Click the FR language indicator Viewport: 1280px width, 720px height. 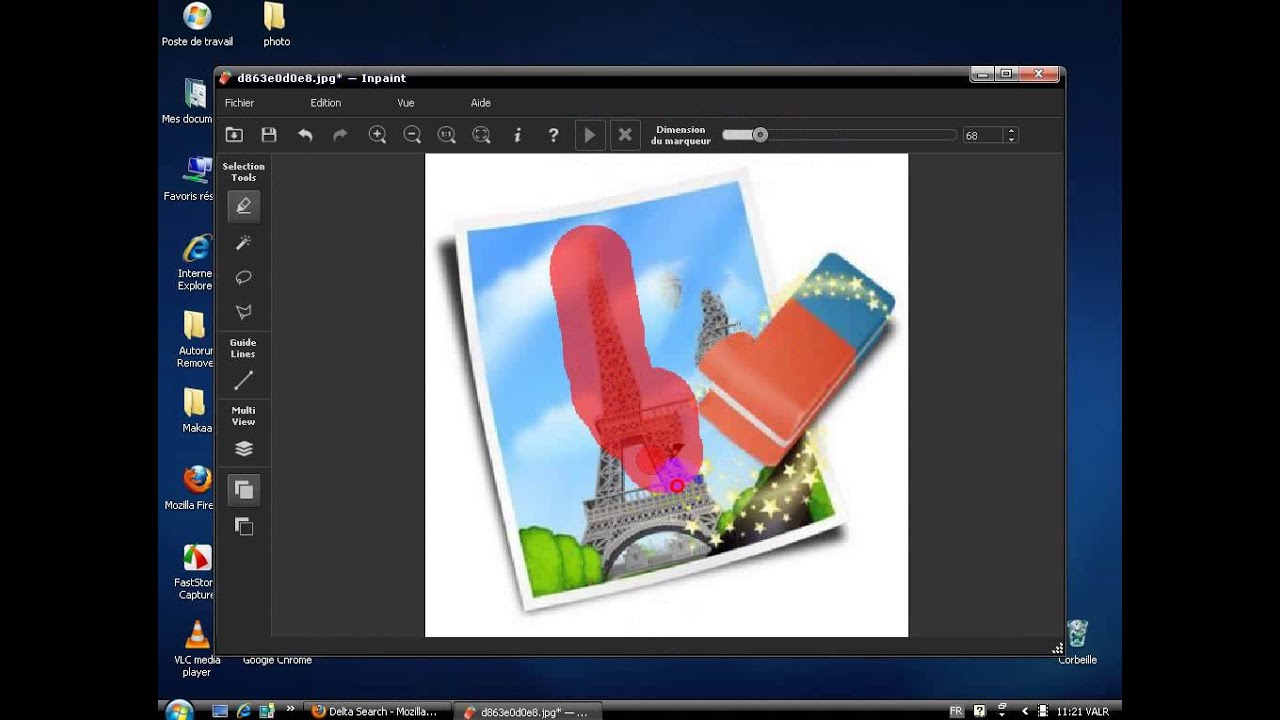coord(956,711)
